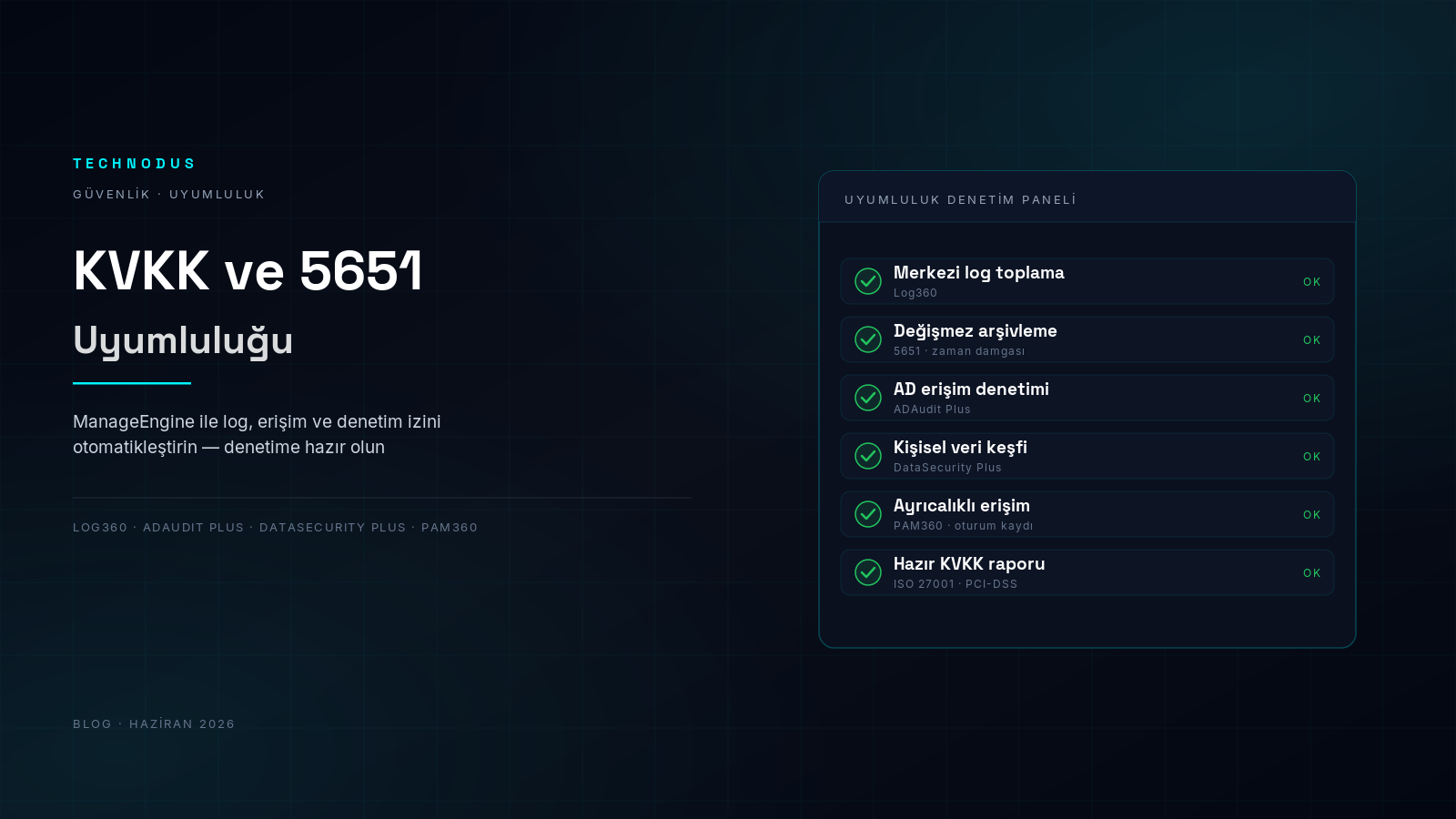This screenshot has height=819, width=1456.
Task: Click the Log360 subtitle under Merkezi log toplama
Action: [915, 293]
